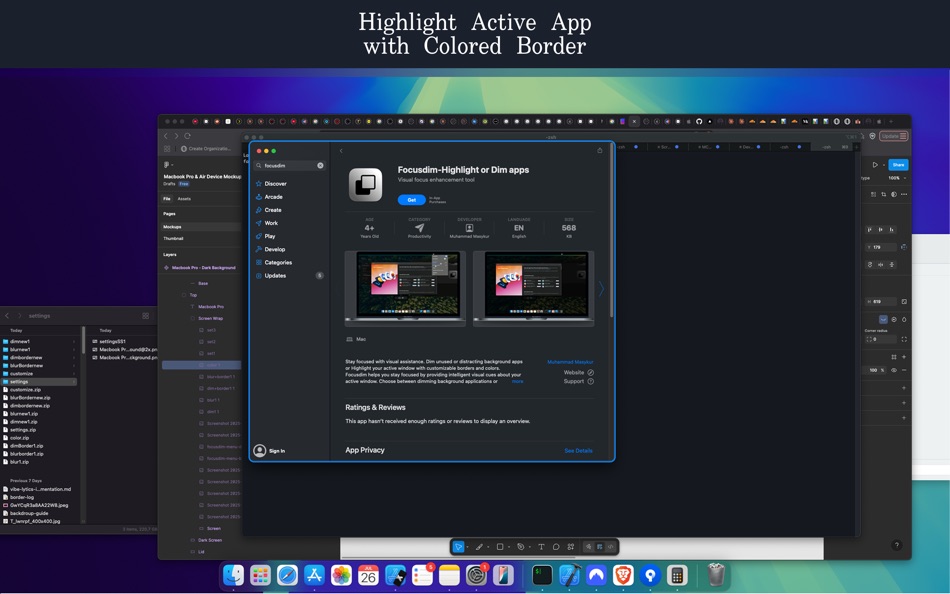Open shape tool dropdown arrow in Figma
Screen dimensions: 950x594
[509, 547]
